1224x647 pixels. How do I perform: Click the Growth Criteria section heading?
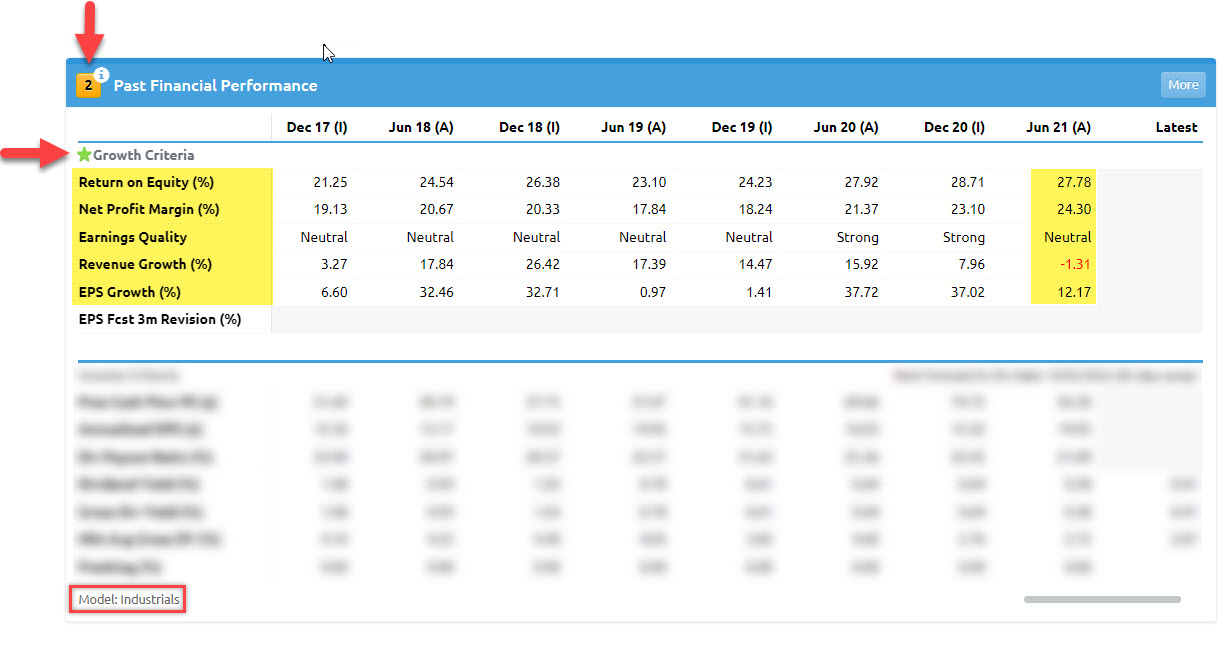143,155
